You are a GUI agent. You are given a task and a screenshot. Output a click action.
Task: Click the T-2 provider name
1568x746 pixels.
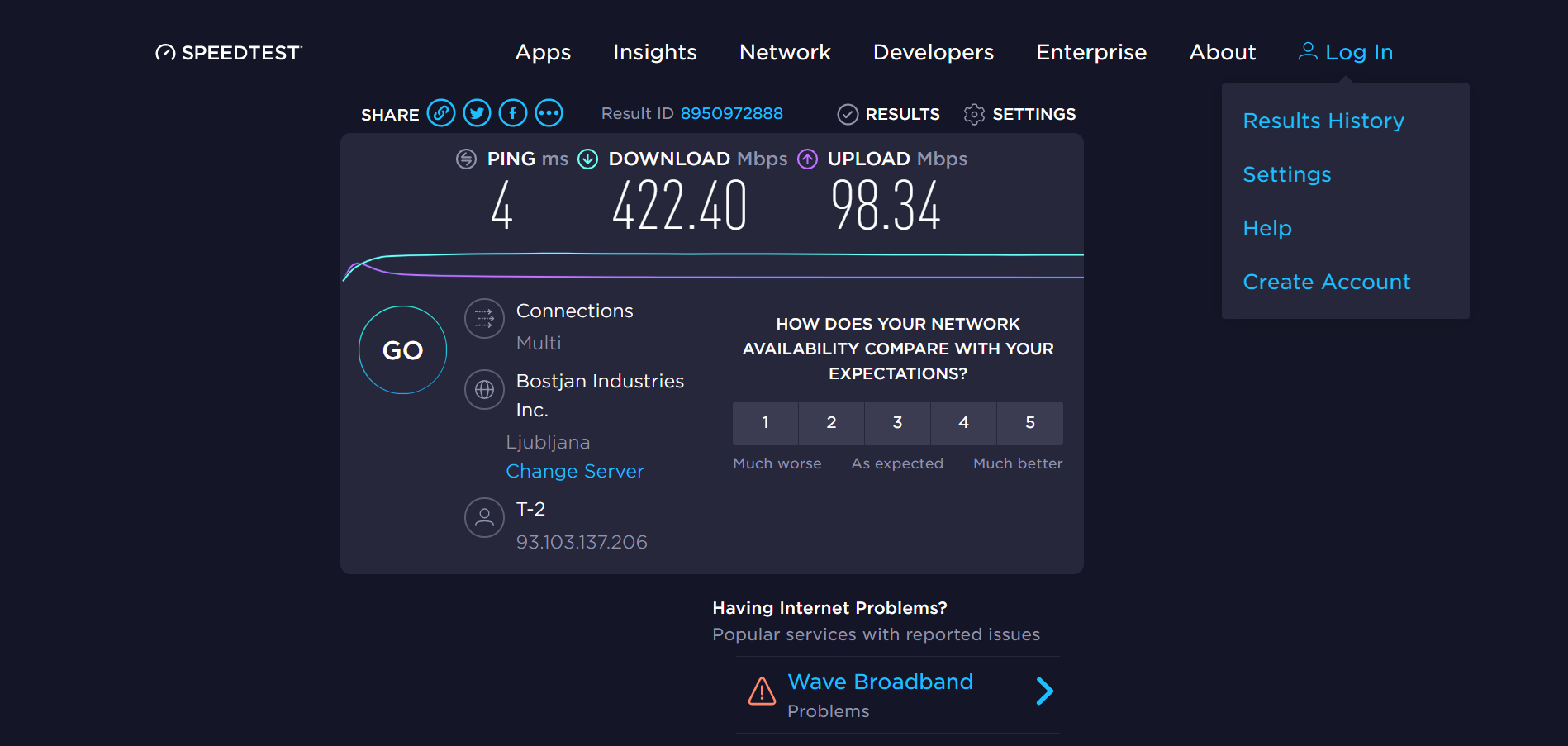tap(530, 509)
